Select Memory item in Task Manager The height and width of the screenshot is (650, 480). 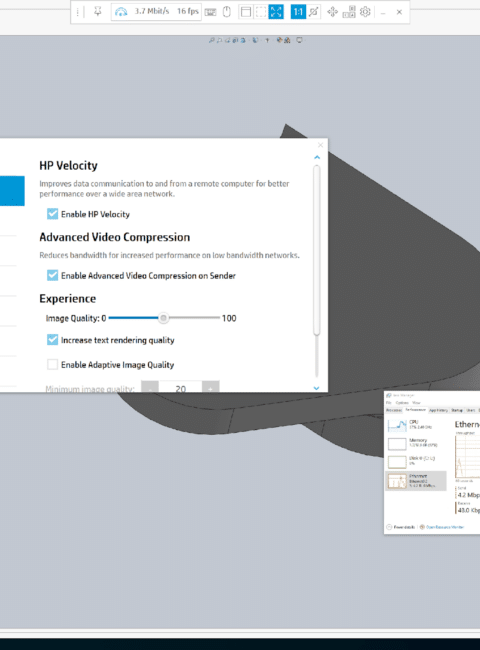click(416, 443)
